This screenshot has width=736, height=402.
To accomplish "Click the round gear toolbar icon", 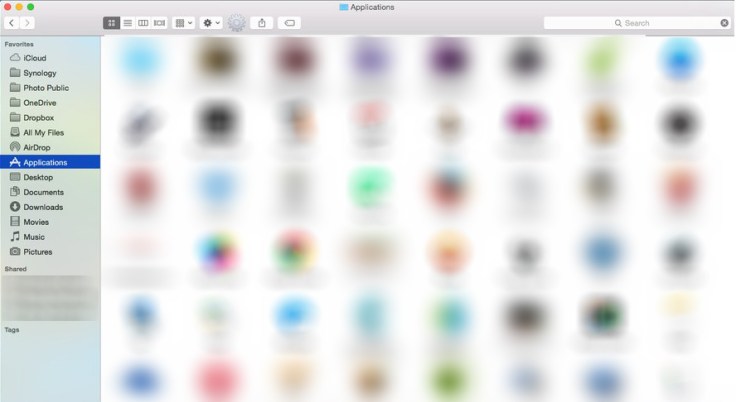I will [237, 23].
